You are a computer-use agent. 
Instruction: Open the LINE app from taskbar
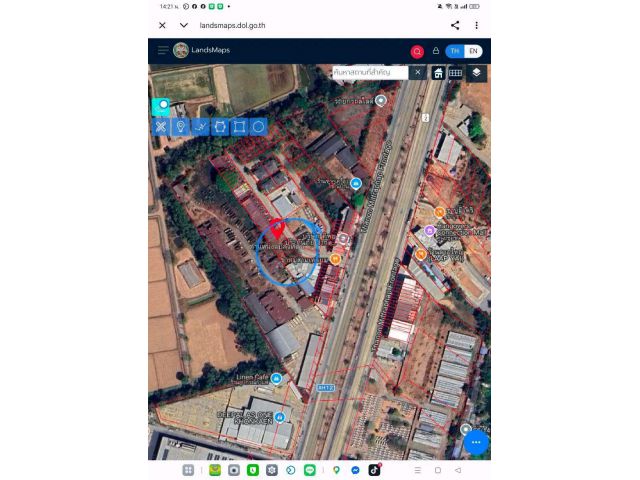point(310,470)
